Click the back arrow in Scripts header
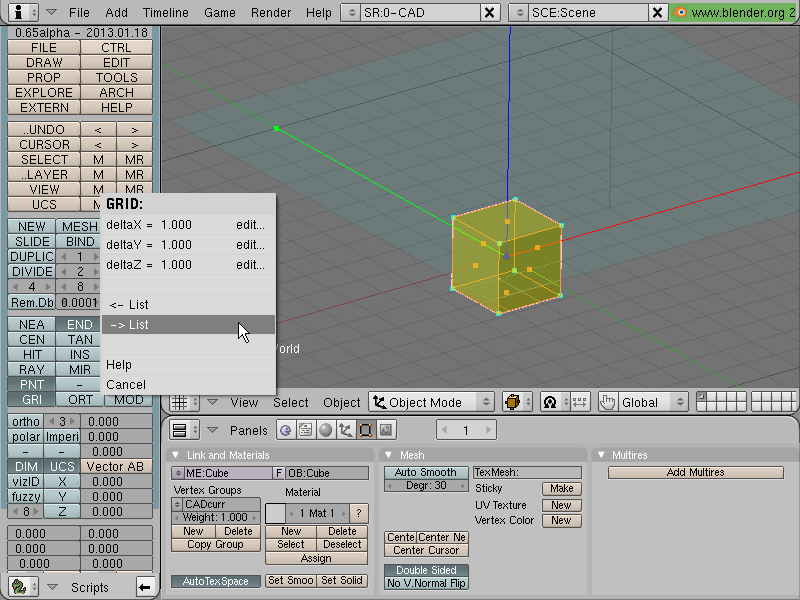 pyautogui.click(x=145, y=587)
